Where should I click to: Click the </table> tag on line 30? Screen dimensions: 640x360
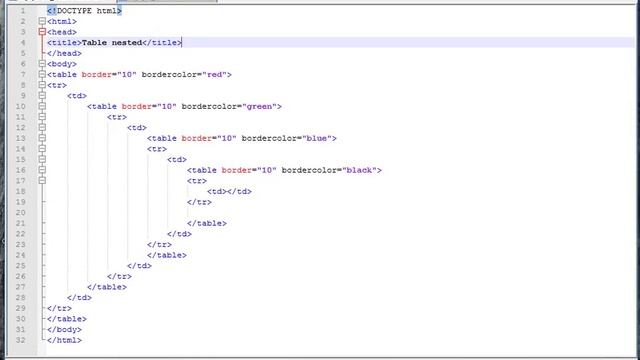coord(67,318)
